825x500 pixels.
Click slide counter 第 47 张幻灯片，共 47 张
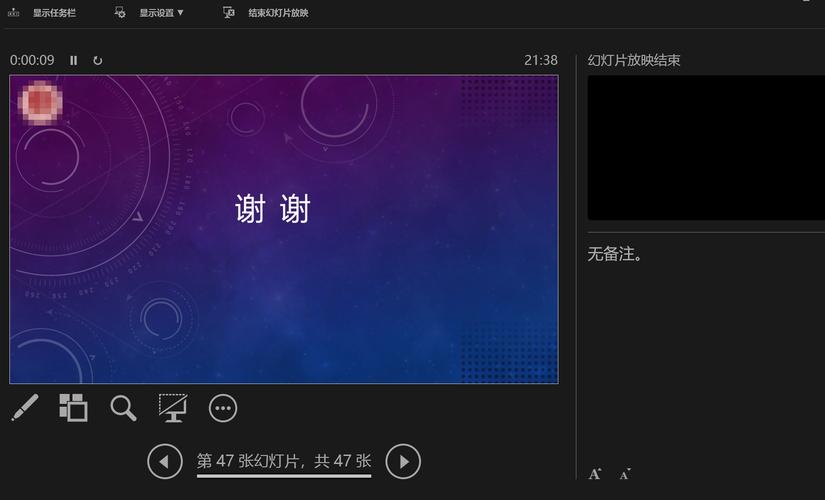click(x=284, y=462)
